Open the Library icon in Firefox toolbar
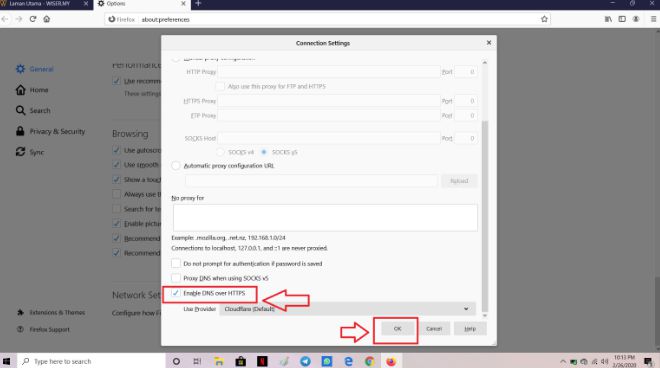 point(608,19)
